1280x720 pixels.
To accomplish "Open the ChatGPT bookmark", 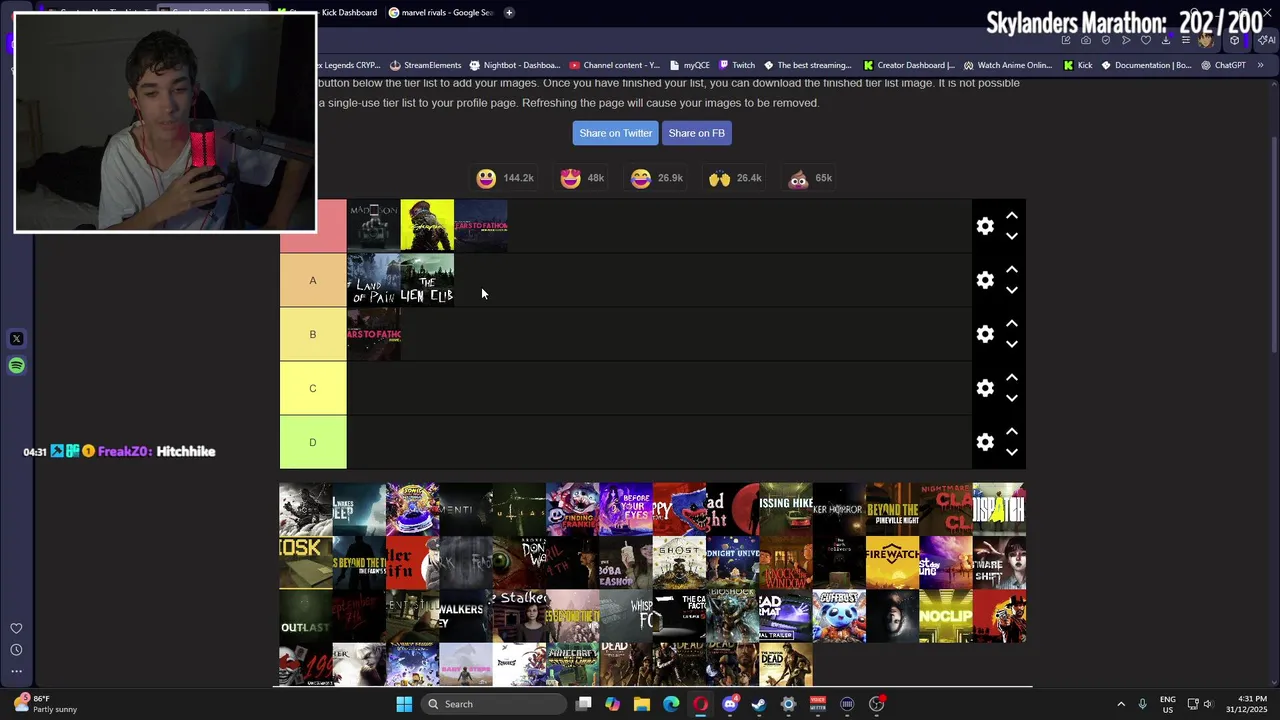I will coord(1223,65).
